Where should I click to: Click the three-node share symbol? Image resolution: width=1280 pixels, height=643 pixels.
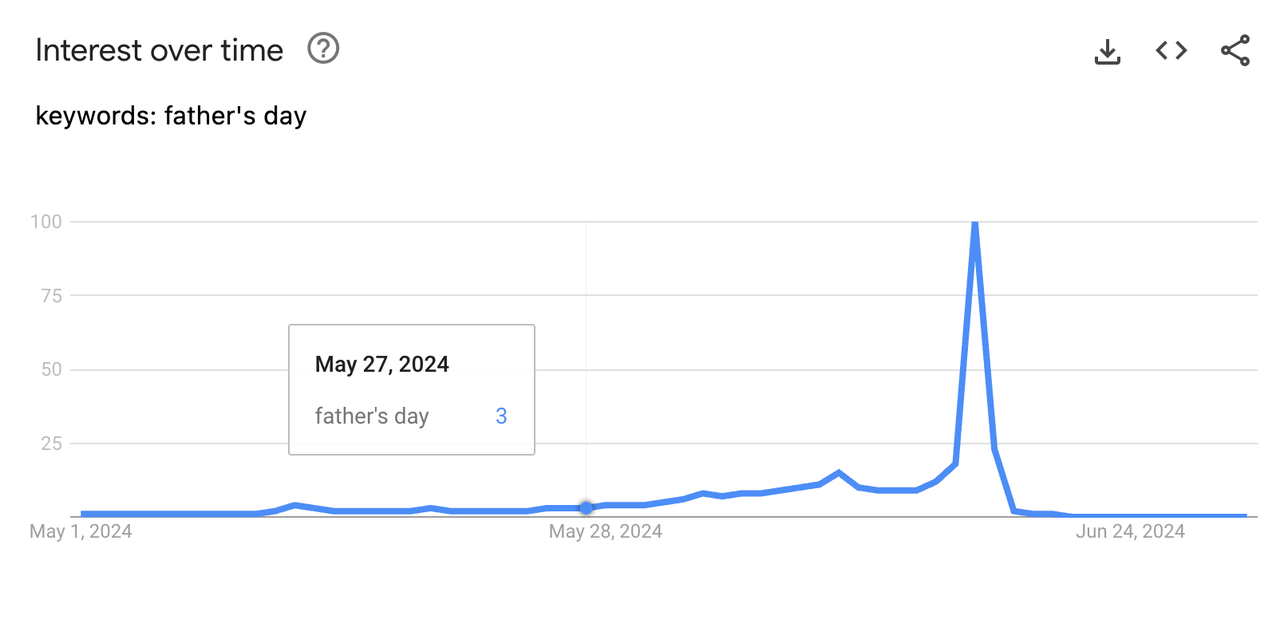click(x=1234, y=49)
